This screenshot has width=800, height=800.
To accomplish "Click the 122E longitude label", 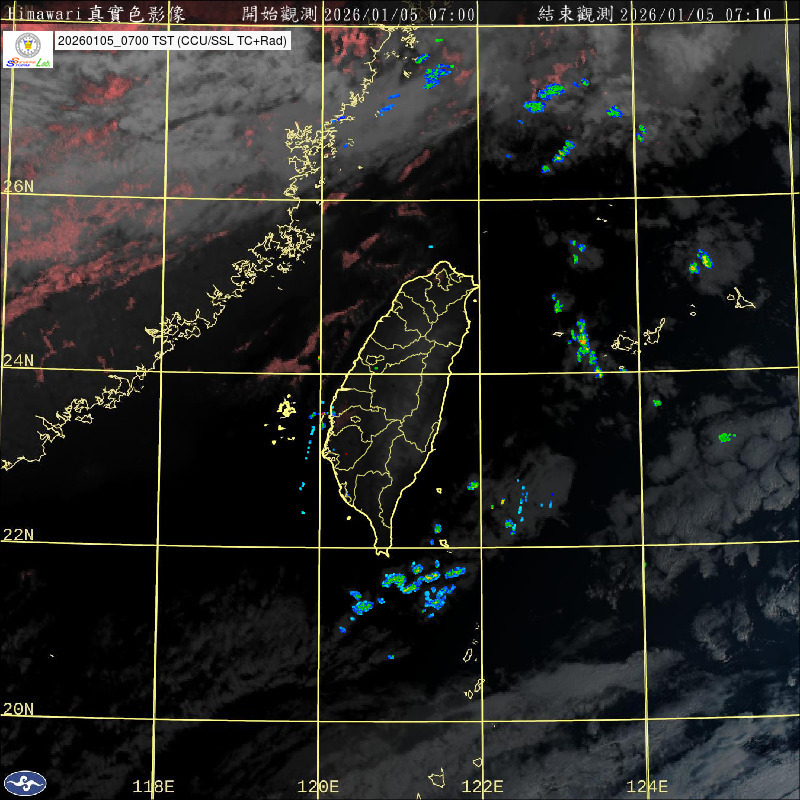I will [x=484, y=786].
